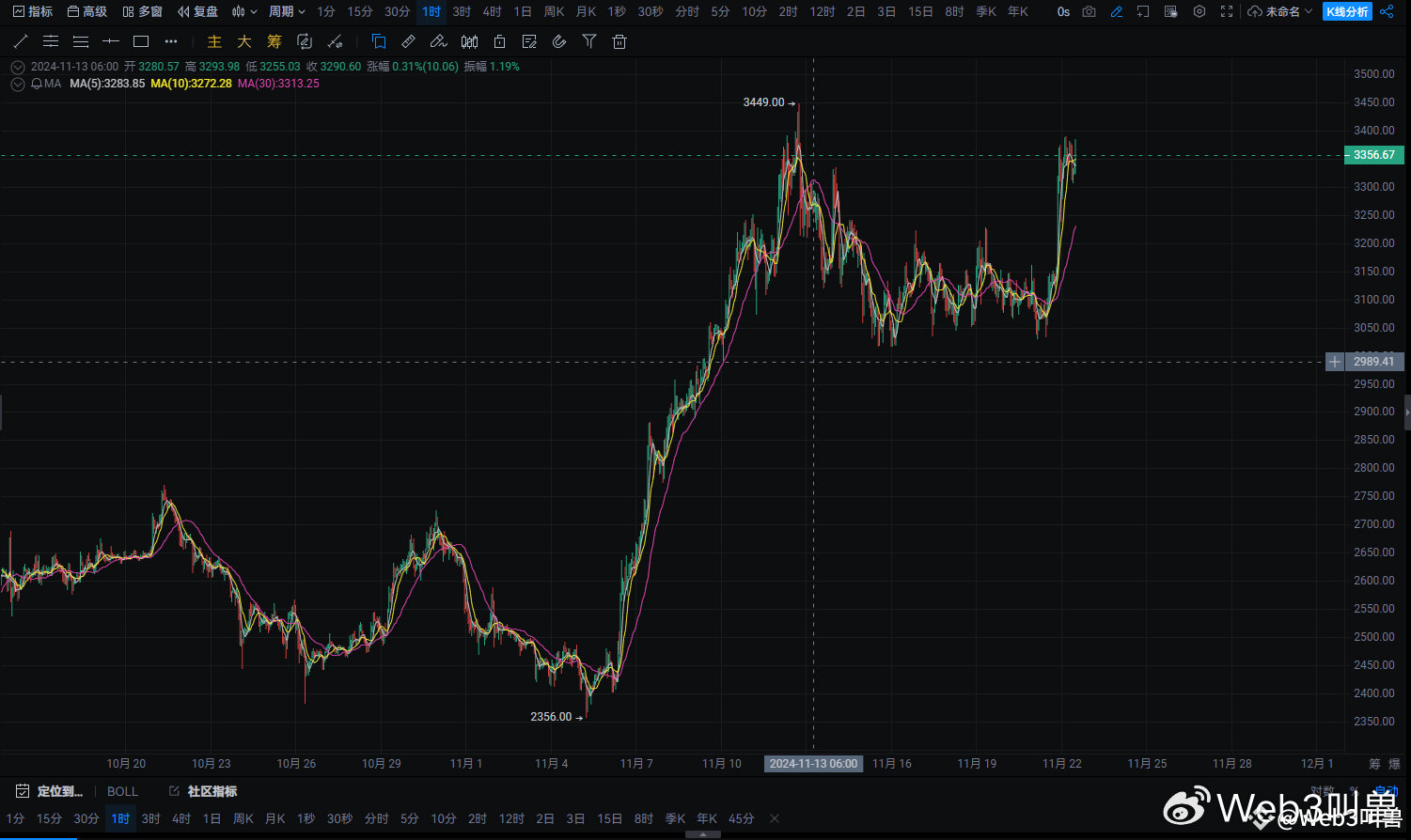Image resolution: width=1411 pixels, height=840 pixels.
Task: Click the 0s refresh countdown
Action: coord(1063,11)
